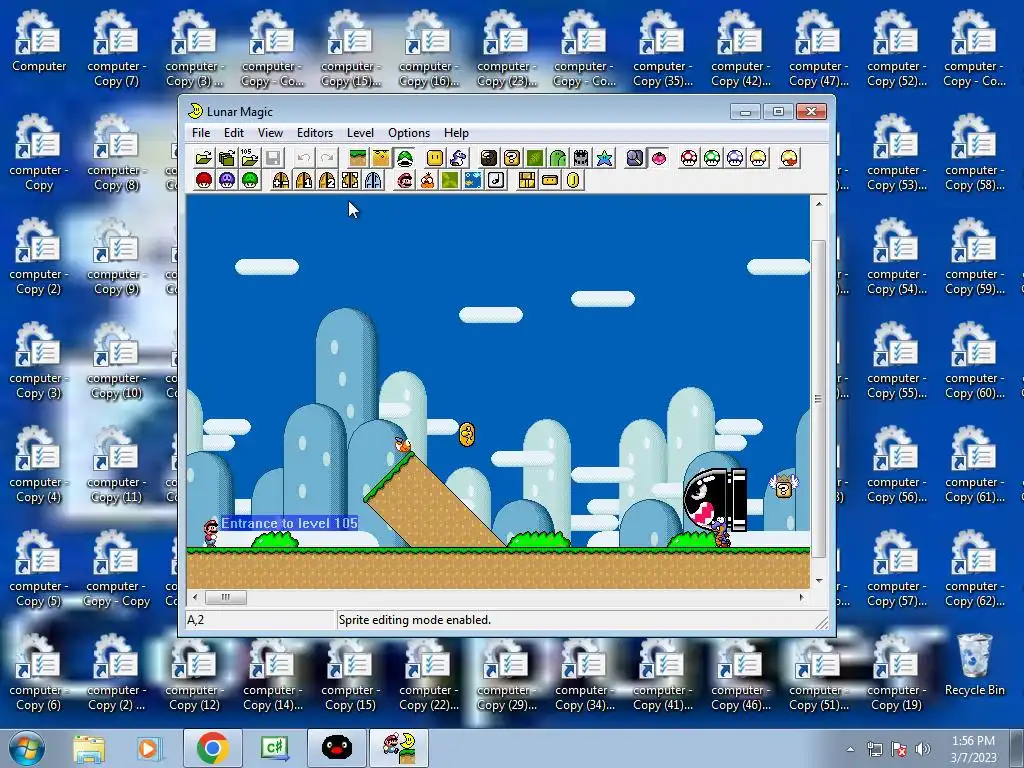
Task: Open Google Chrome from the taskbar
Action: 212,748
